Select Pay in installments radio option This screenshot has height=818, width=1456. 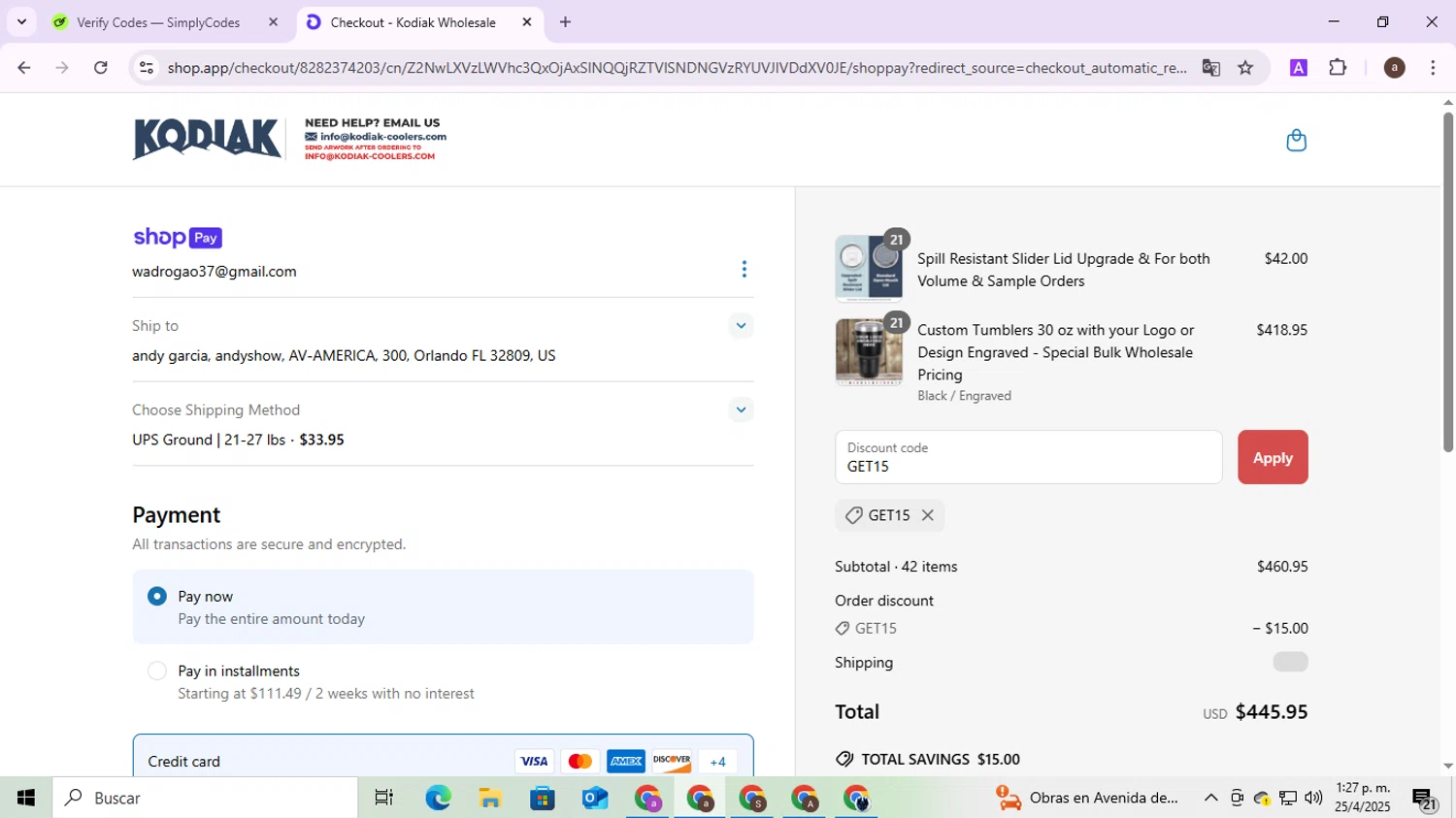157,671
